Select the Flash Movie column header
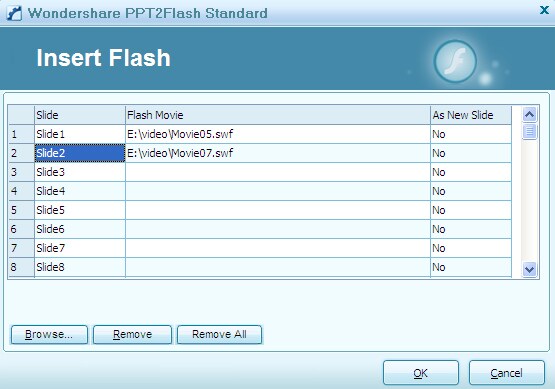Screen dimensions: 555x389 tap(278, 115)
